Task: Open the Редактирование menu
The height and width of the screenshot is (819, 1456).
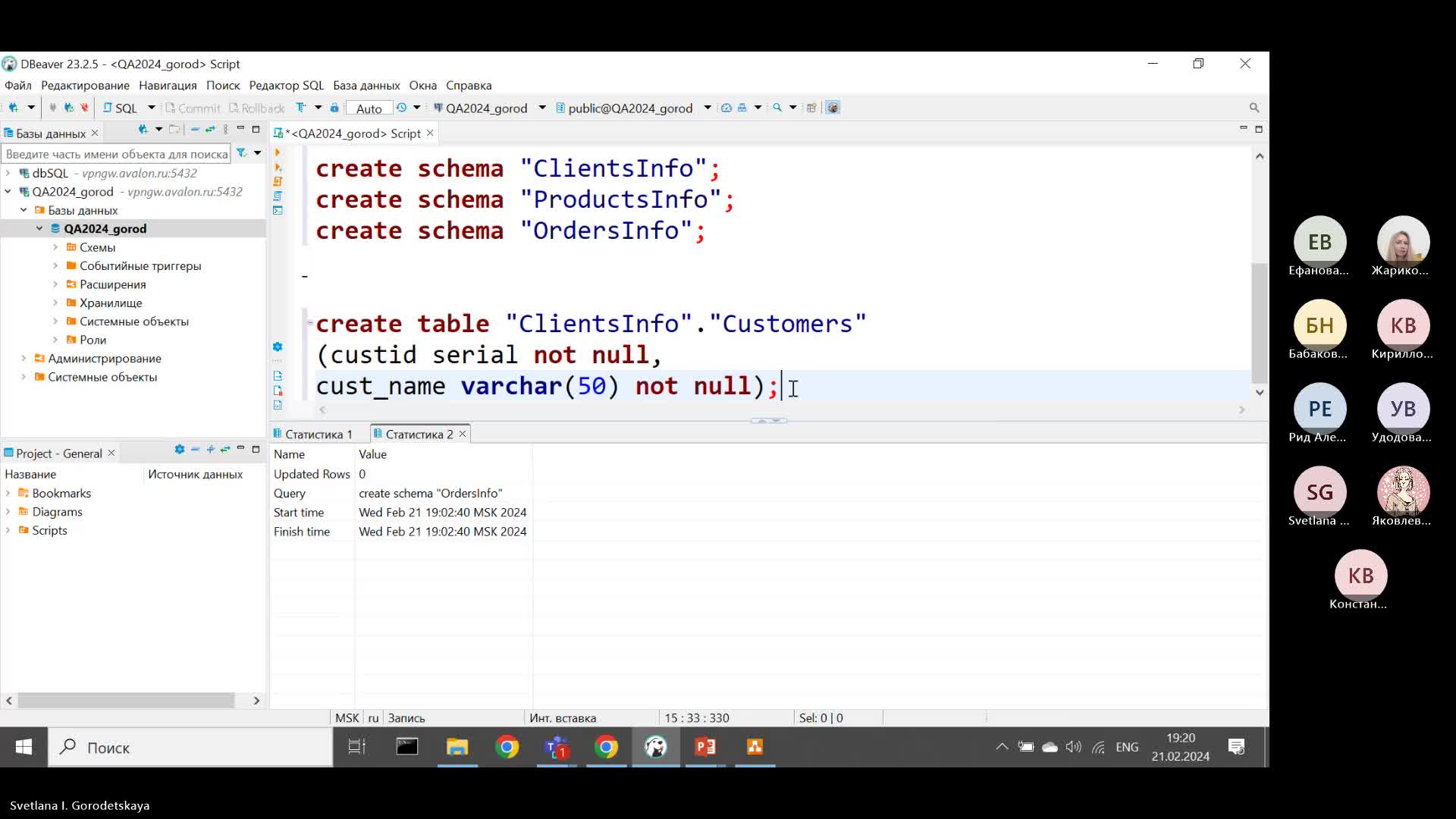Action: pyautogui.click(x=85, y=86)
